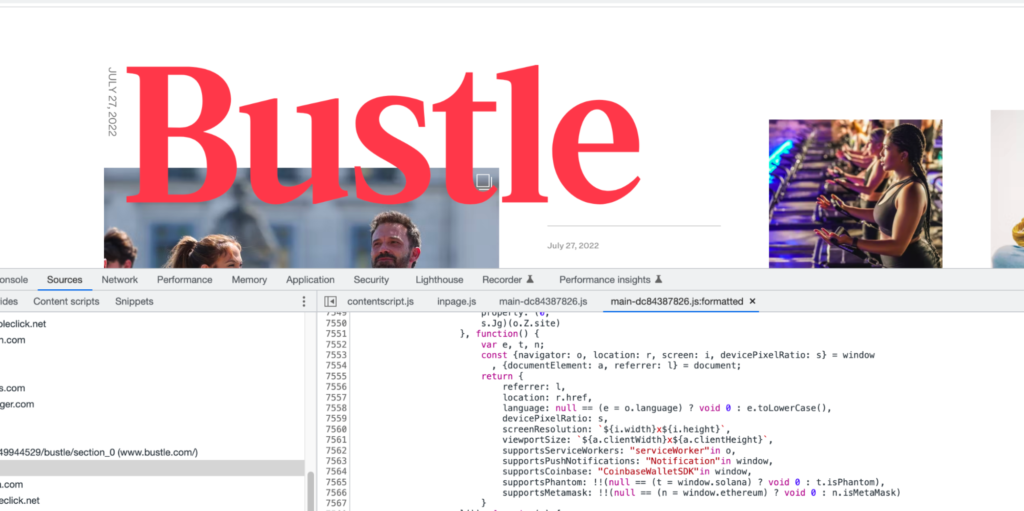Open the Performance insights tab

pos(605,280)
